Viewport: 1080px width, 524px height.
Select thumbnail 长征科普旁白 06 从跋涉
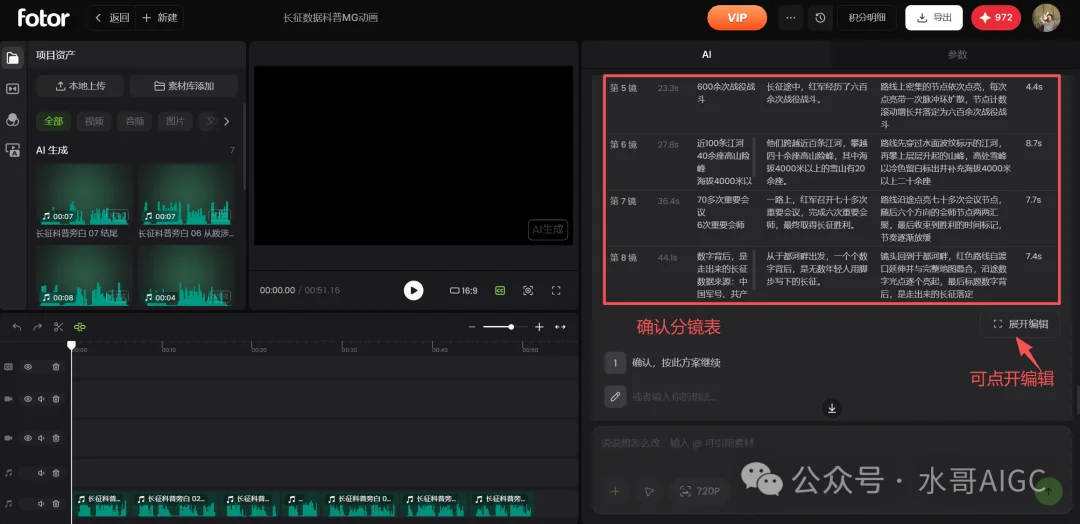point(186,195)
